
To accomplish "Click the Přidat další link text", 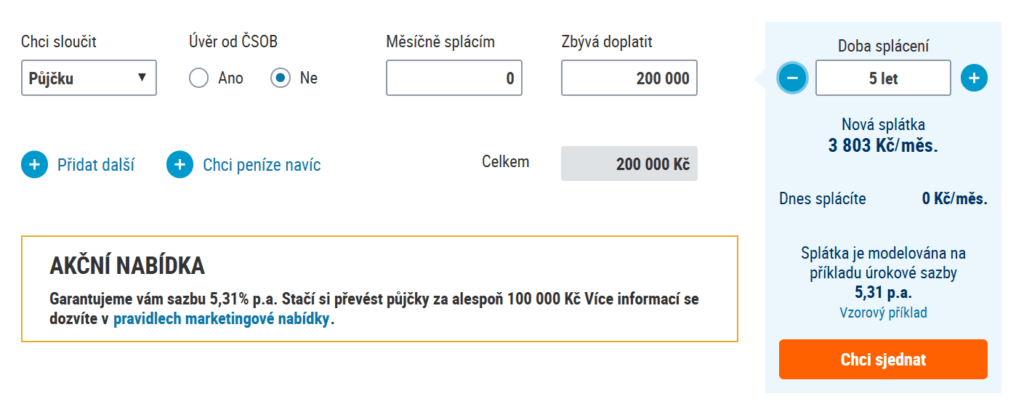I will coord(96,165).
